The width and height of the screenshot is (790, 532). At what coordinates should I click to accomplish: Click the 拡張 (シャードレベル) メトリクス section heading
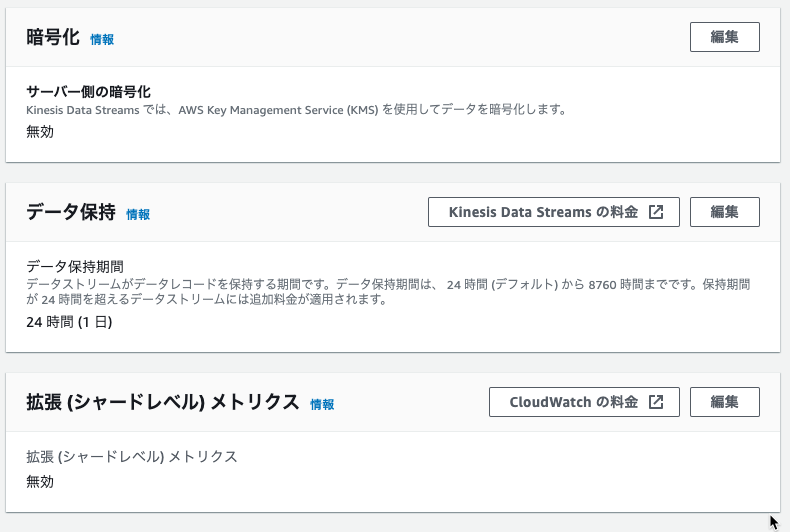tap(163, 402)
